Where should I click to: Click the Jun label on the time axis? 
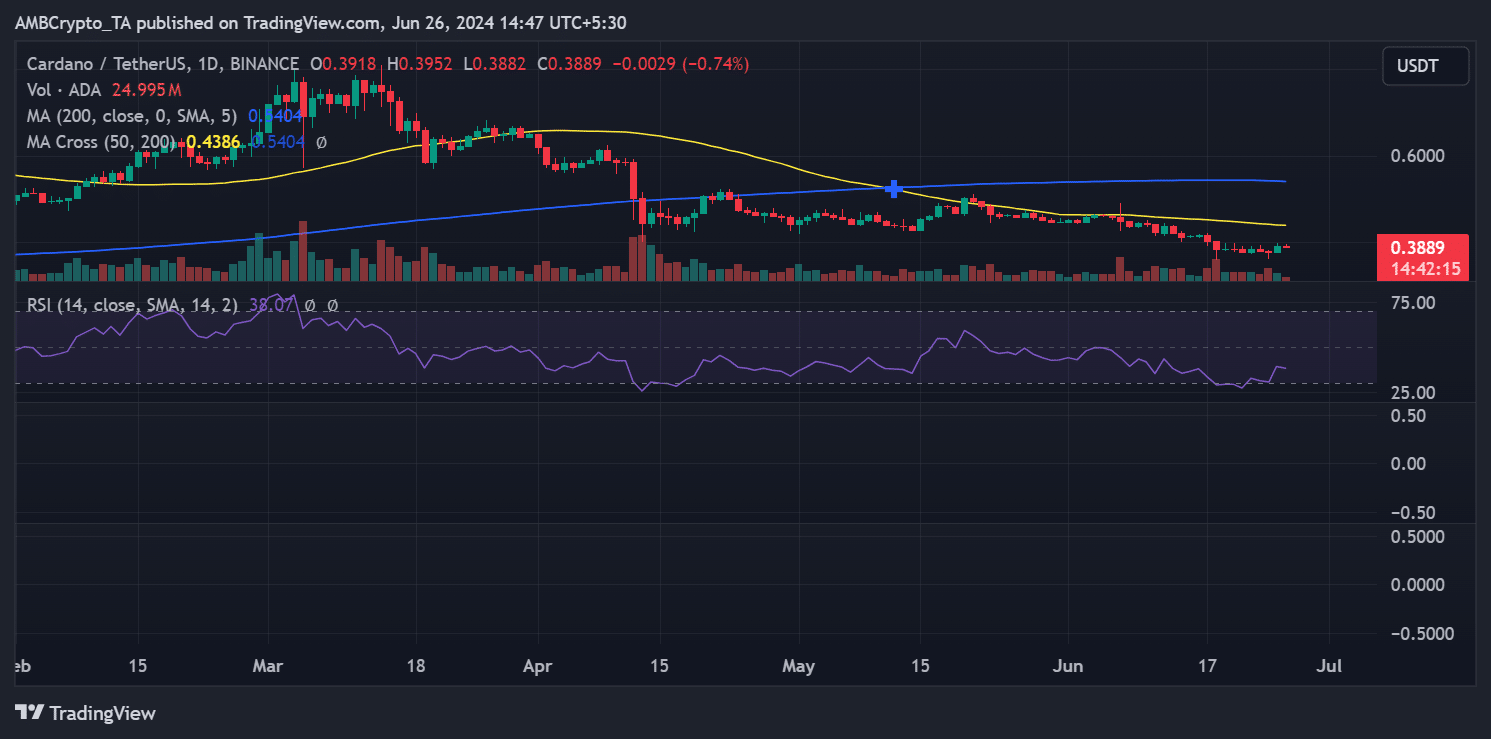click(x=1068, y=665)
